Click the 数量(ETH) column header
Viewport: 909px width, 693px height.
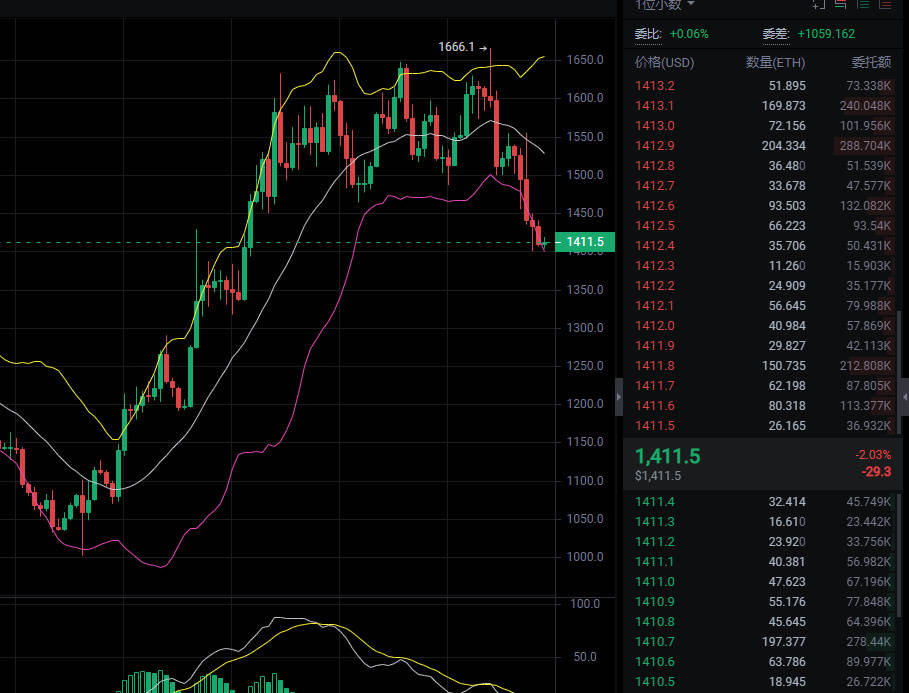[775, 63]
